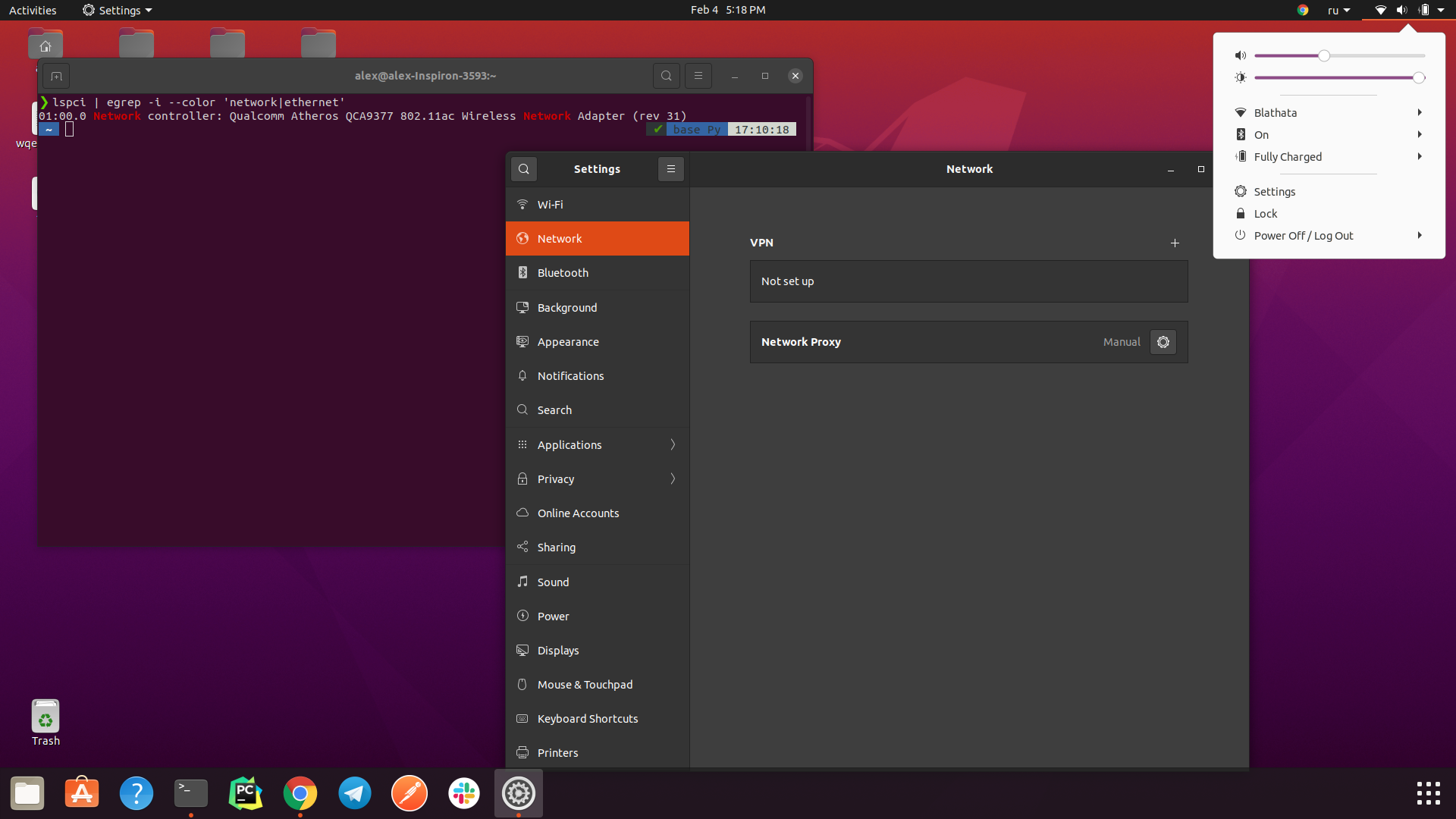Open Mouse & Touchpad settings
Image resolution: width=1456 pixels, height=819 pixels.
point(598,684)
